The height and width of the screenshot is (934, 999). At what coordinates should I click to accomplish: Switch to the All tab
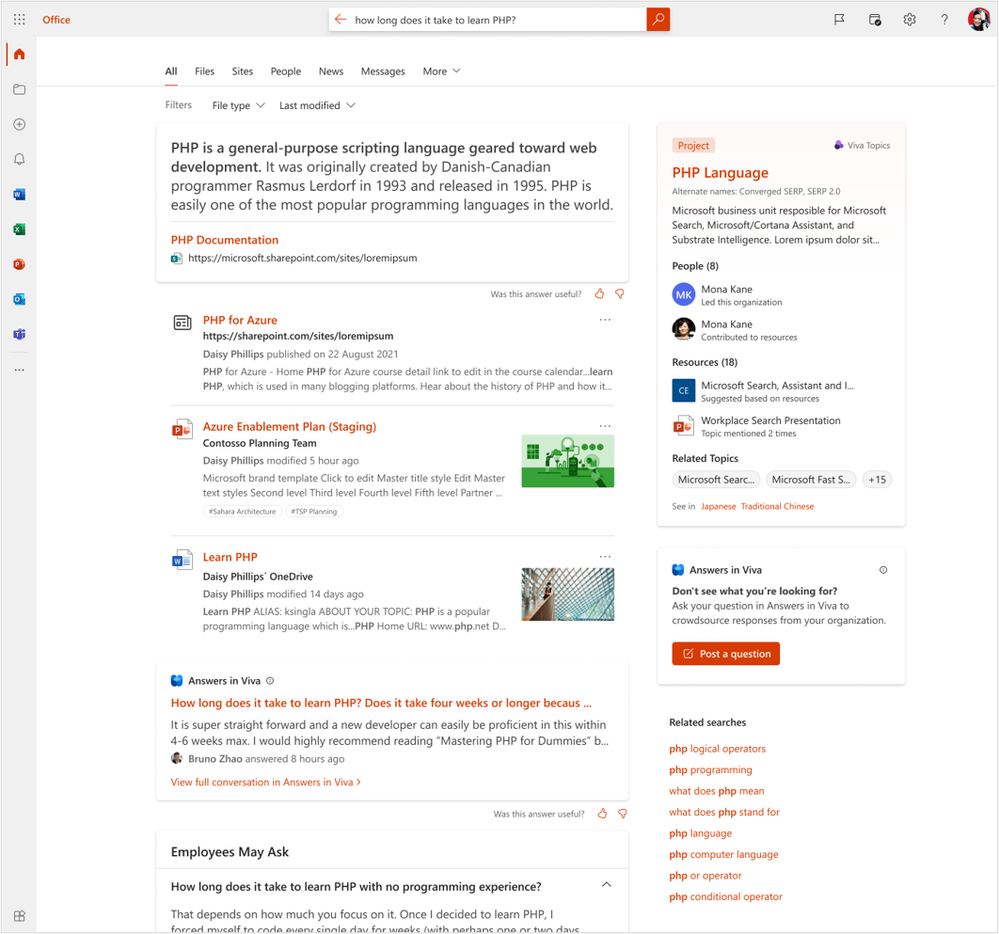171,71
